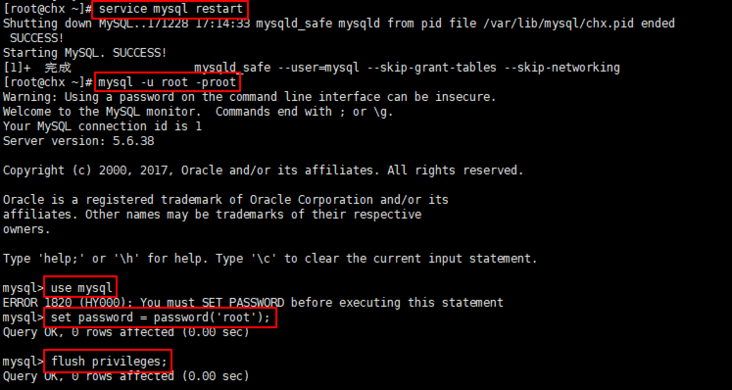Click the 'Starting MySQL. SUCCESS!' line
The width and height of the screenshot is (732, 390).
coord(85,53)
